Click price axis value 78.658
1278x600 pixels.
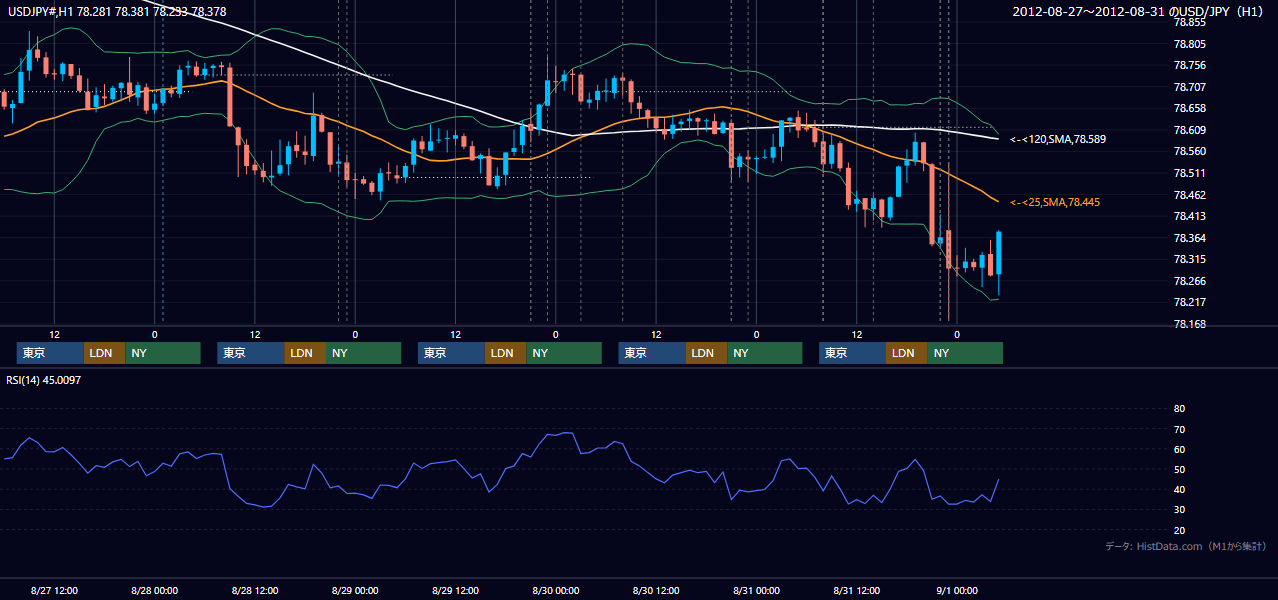pyautogui.click(x=1189, y=109)
